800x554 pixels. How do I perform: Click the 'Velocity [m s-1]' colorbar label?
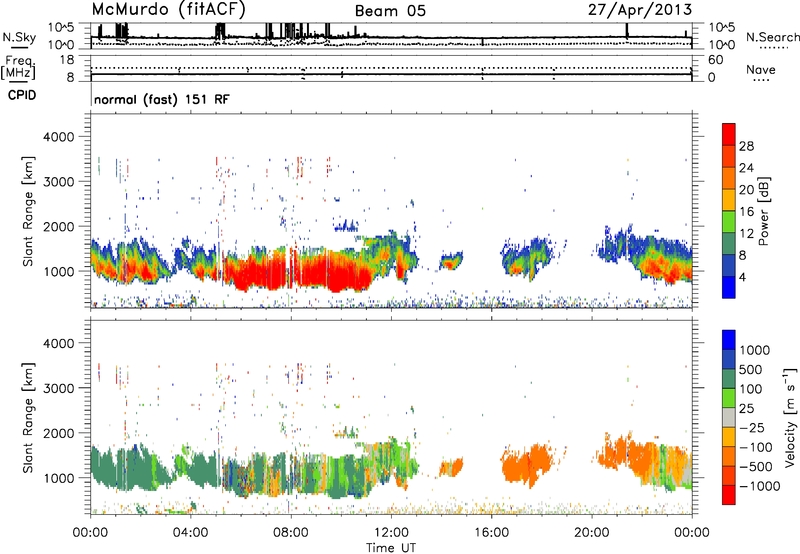790,417
